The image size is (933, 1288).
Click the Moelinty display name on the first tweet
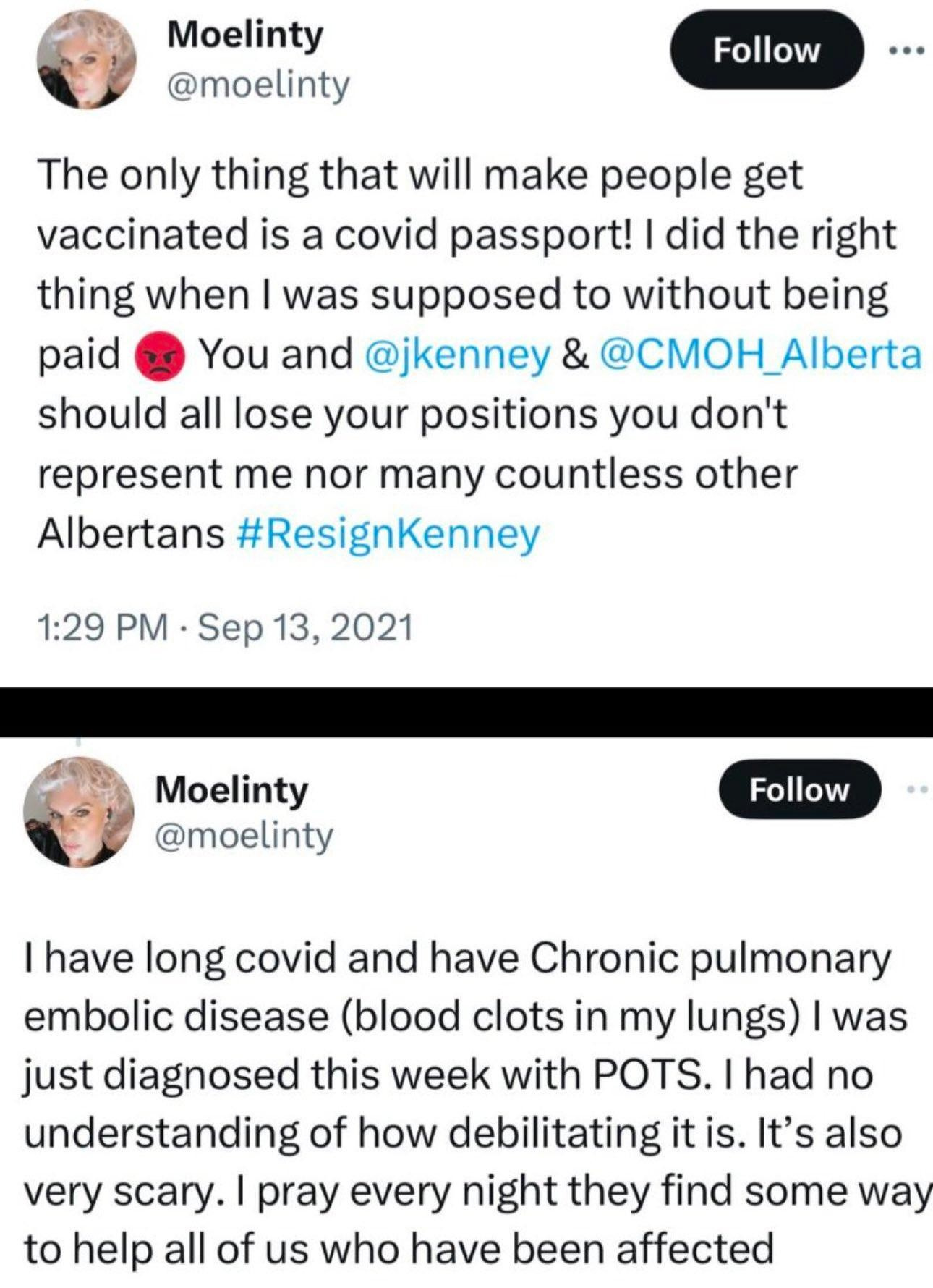tap(244, 34)
